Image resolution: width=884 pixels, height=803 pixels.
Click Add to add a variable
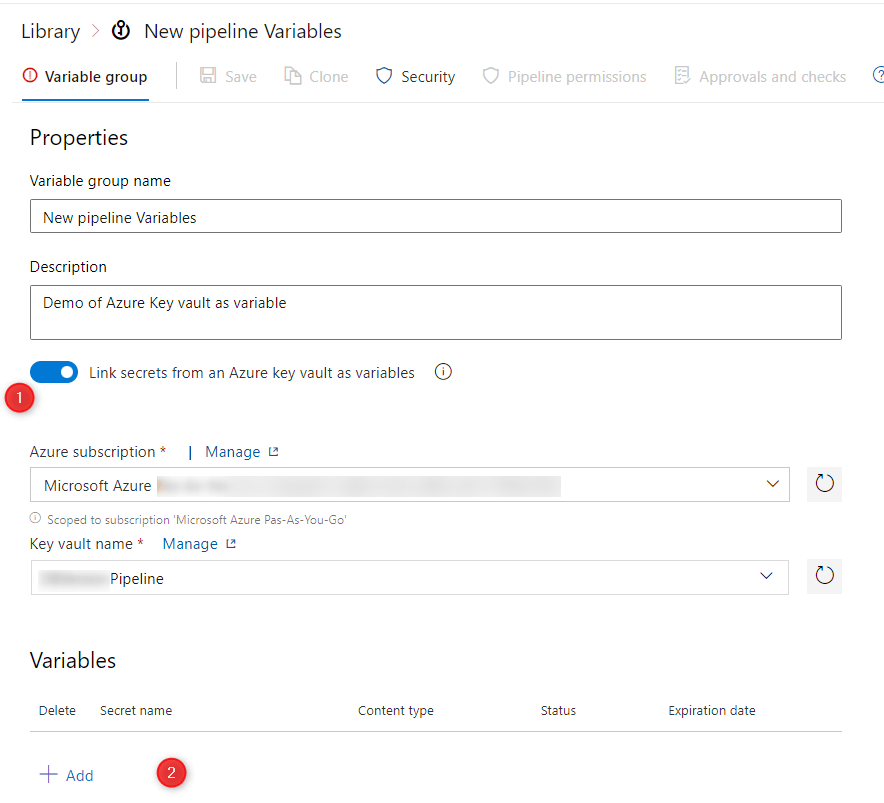click(67, 775)
